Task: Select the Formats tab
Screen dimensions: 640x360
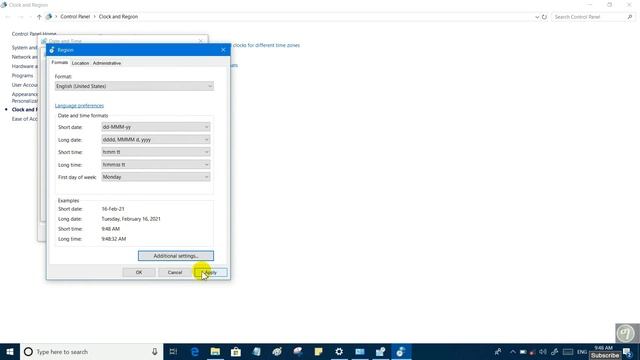Action: coord(60,62)
